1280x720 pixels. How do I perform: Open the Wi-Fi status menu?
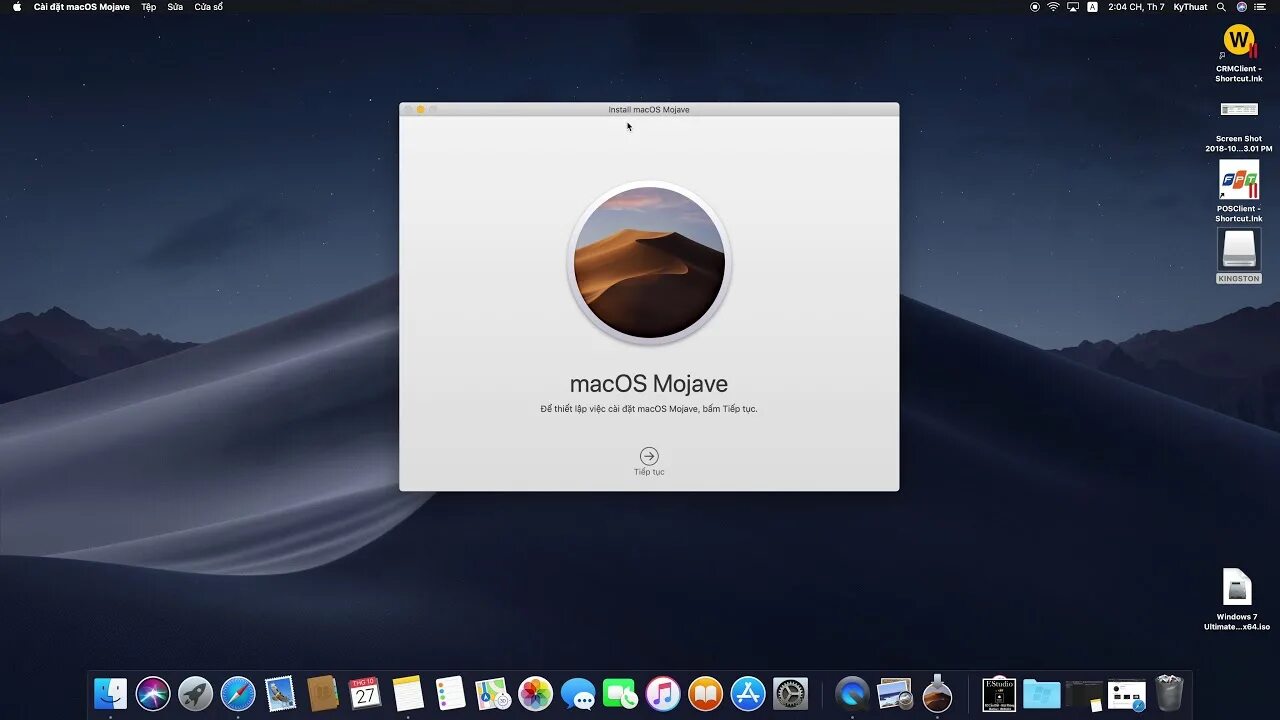[1053, 7]
